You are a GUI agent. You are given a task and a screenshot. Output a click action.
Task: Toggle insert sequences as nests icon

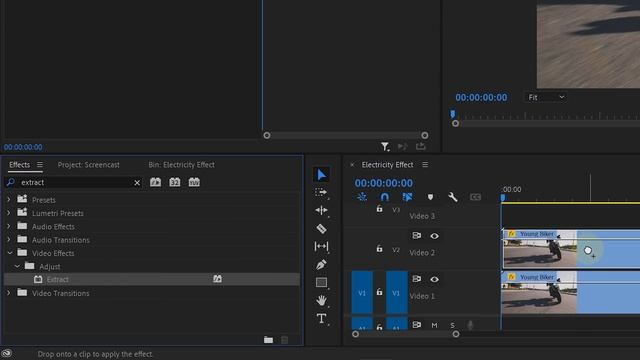362,197
